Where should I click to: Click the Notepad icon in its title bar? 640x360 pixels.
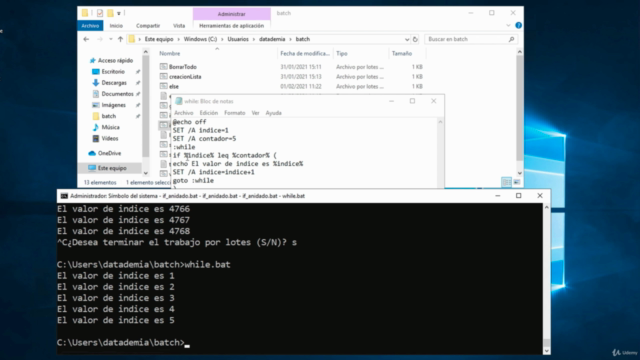(x=178, y=101)
